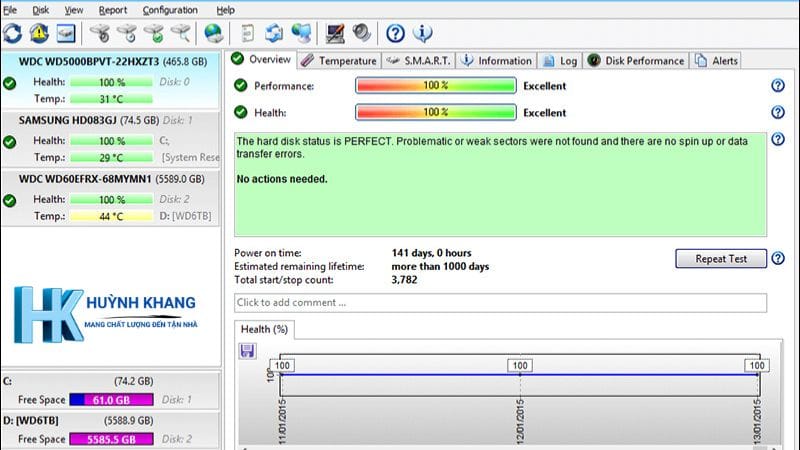Open the Disk menu
800x450 pixels.
point(40,10)
